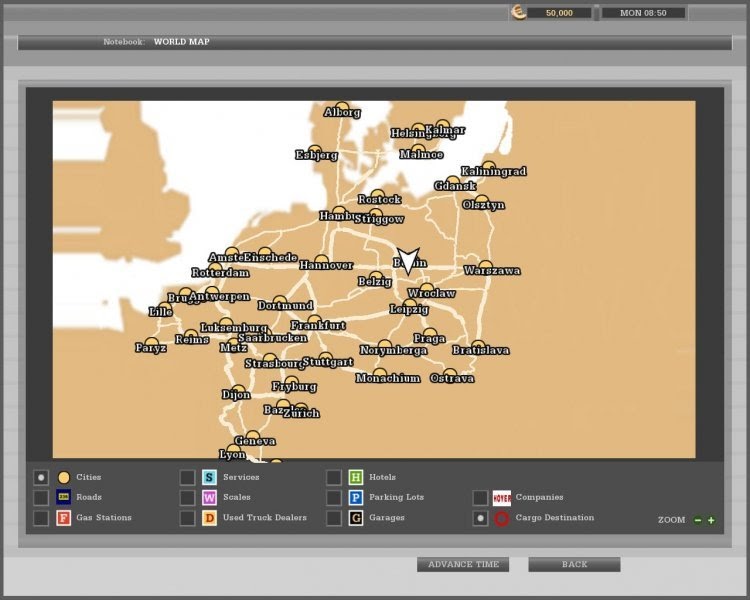Click the Ostrava label on map
Screen dimensions: 750x600
452,378
